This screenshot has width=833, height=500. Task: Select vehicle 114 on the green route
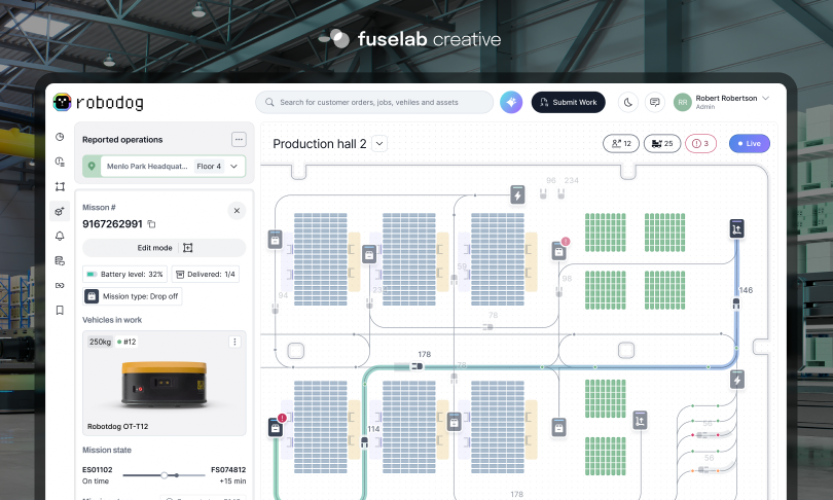364,441
